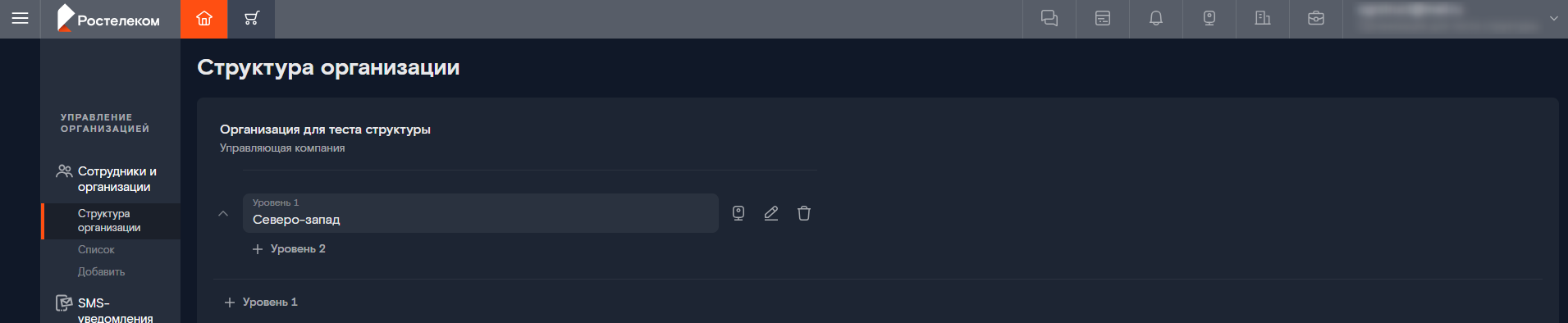Select Структура организации in sidebar
The image size is (1568, 323).
point(111,221)
